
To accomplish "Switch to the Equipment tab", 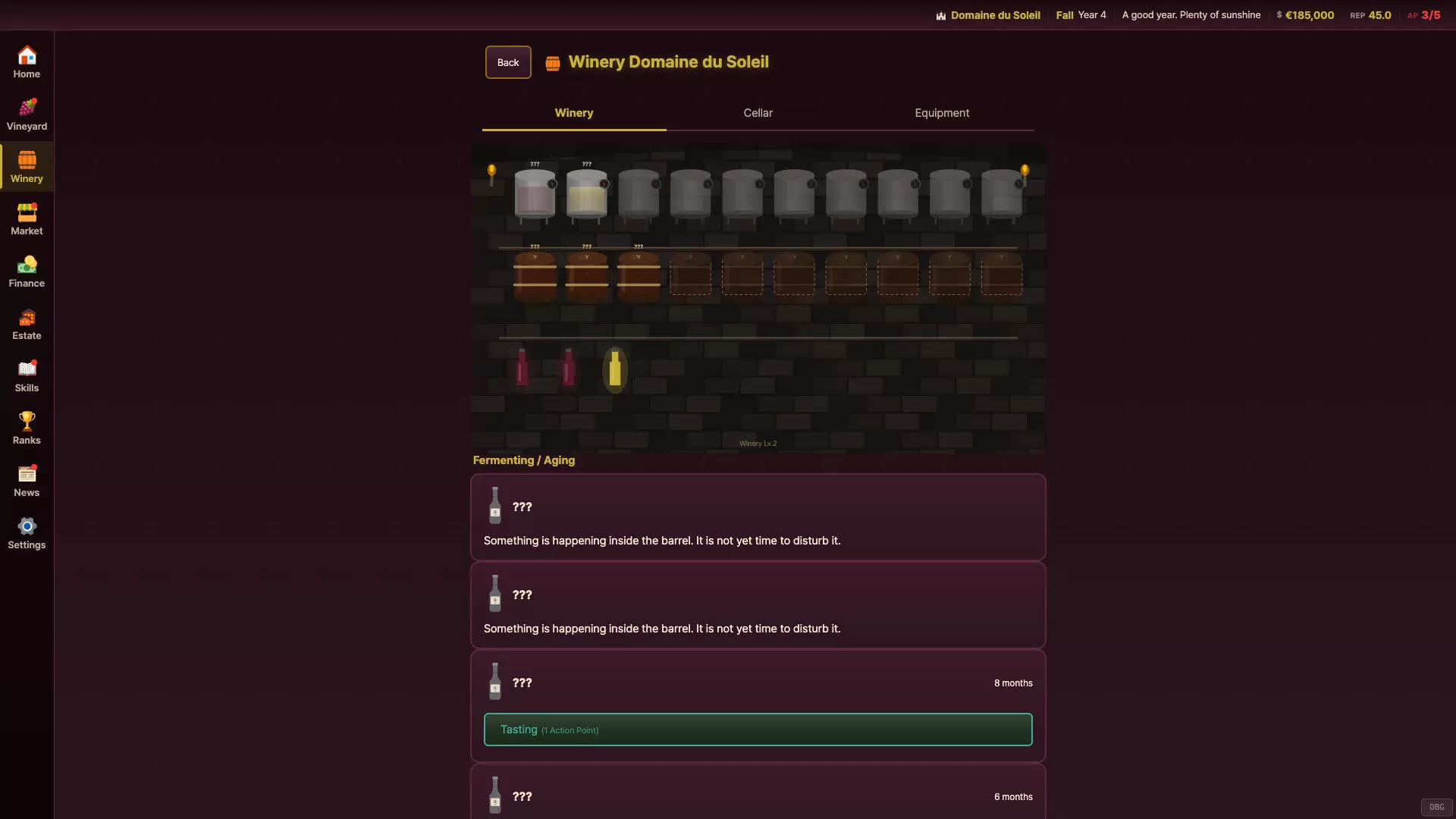I will [x=942, y=113].
